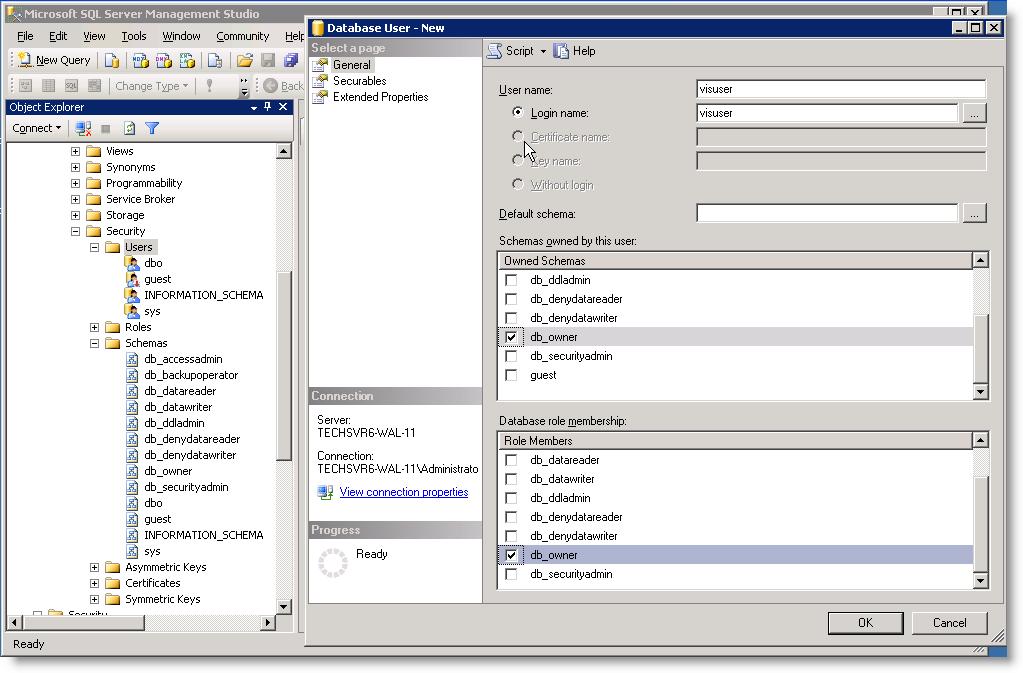Select the sys user under Users

pyautogui.click(x=152, y=311)
